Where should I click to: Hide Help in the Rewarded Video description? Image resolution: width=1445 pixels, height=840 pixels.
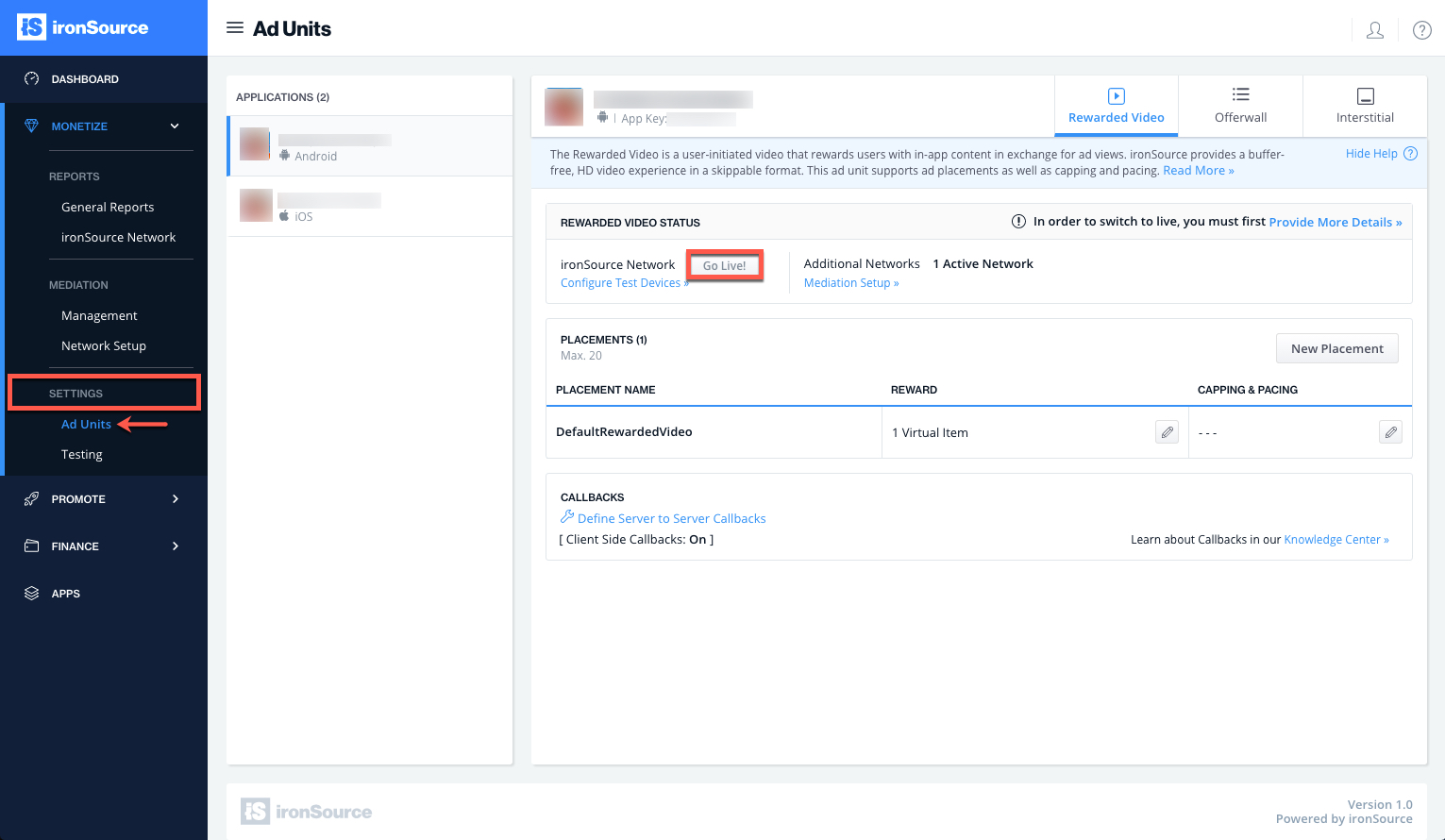(x=1371, y=154)
